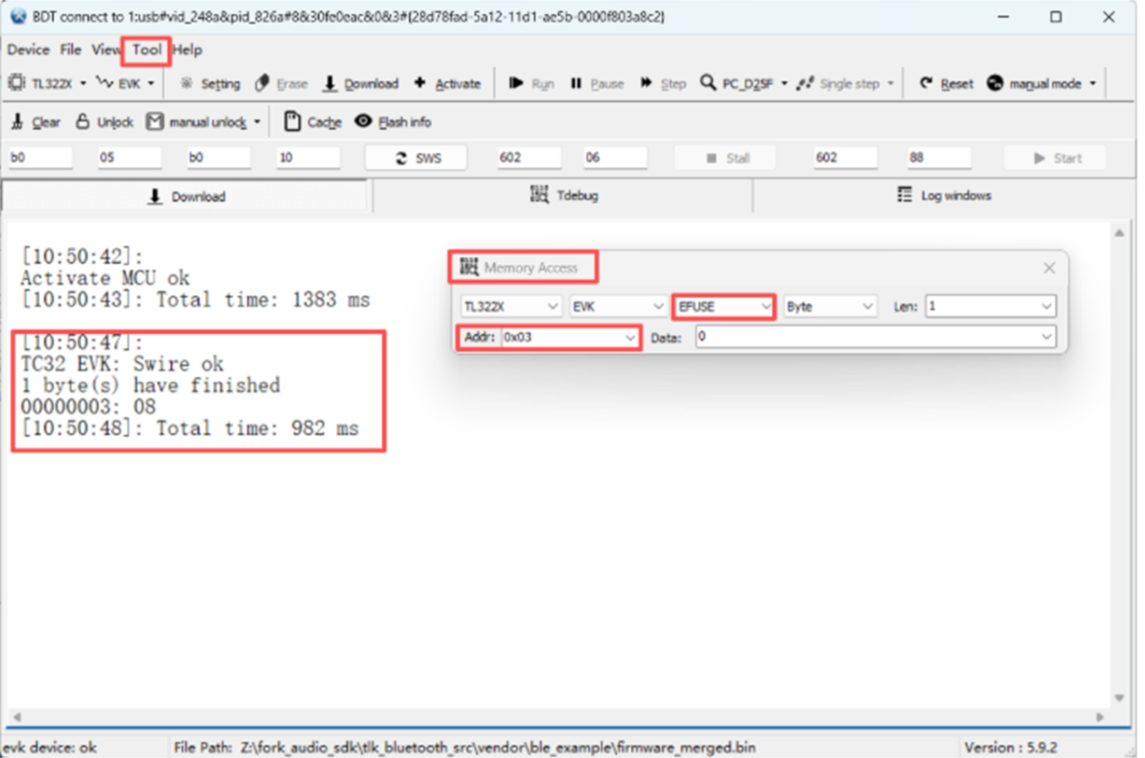The image size is (1145, 758).
Task: Open the Cache tool
Action: 313,121
